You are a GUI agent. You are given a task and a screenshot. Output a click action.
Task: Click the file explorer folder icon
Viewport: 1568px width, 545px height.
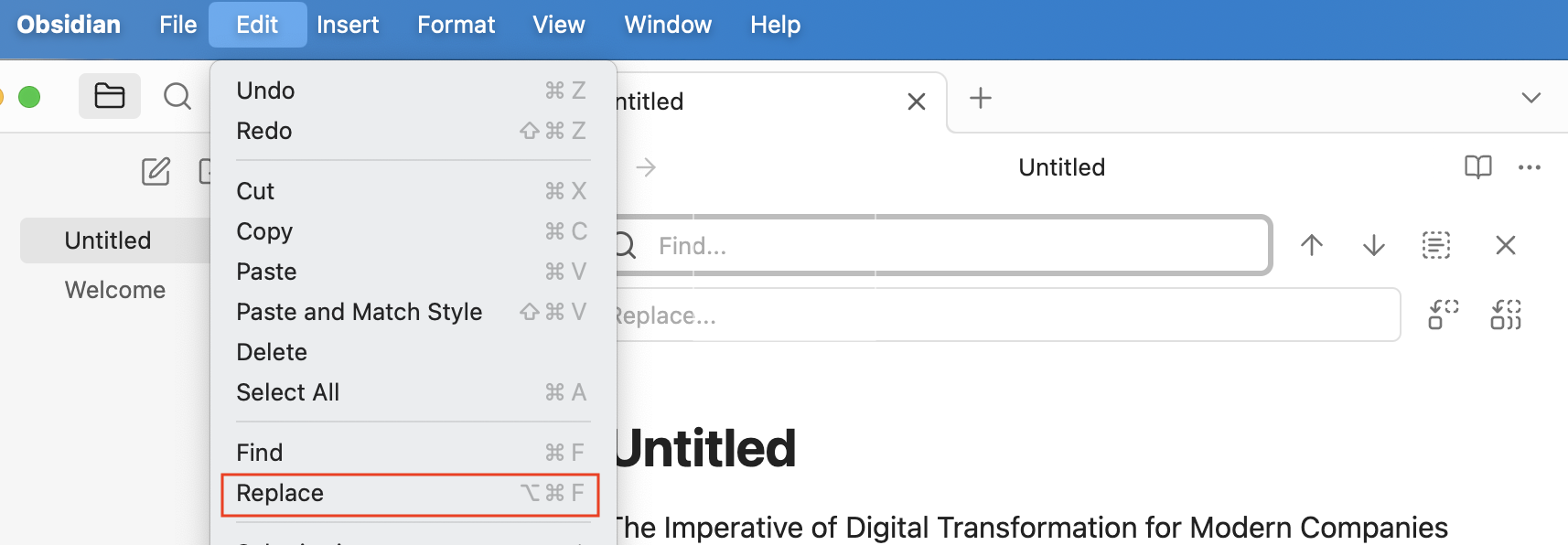110,96
